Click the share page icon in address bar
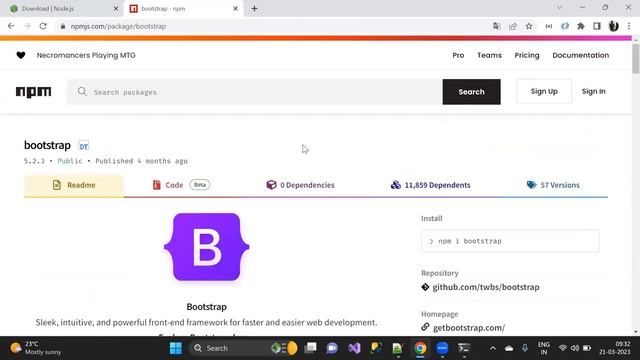 (513, 26)
